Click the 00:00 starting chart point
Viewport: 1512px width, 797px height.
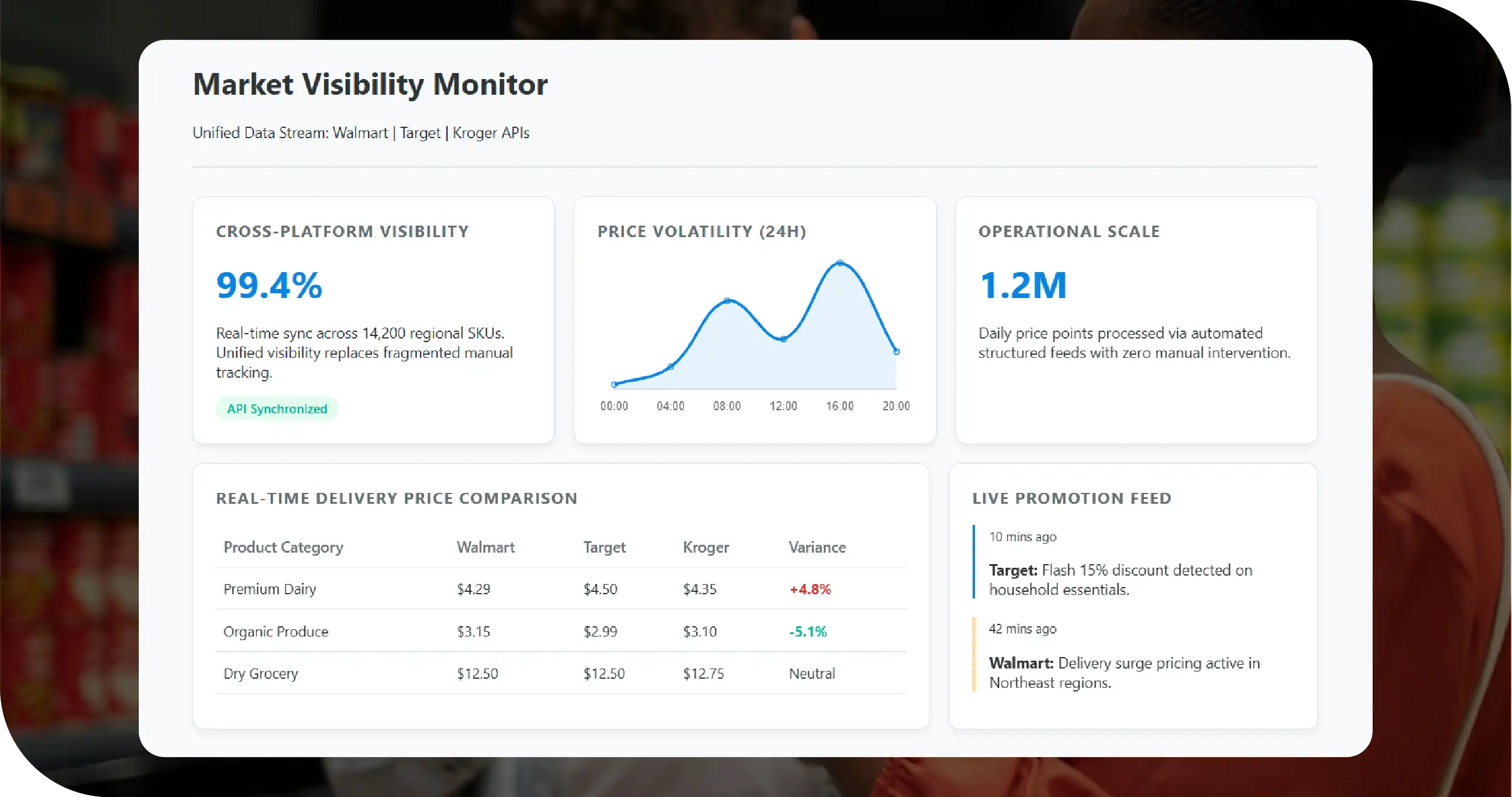click(x=614, y=384)
